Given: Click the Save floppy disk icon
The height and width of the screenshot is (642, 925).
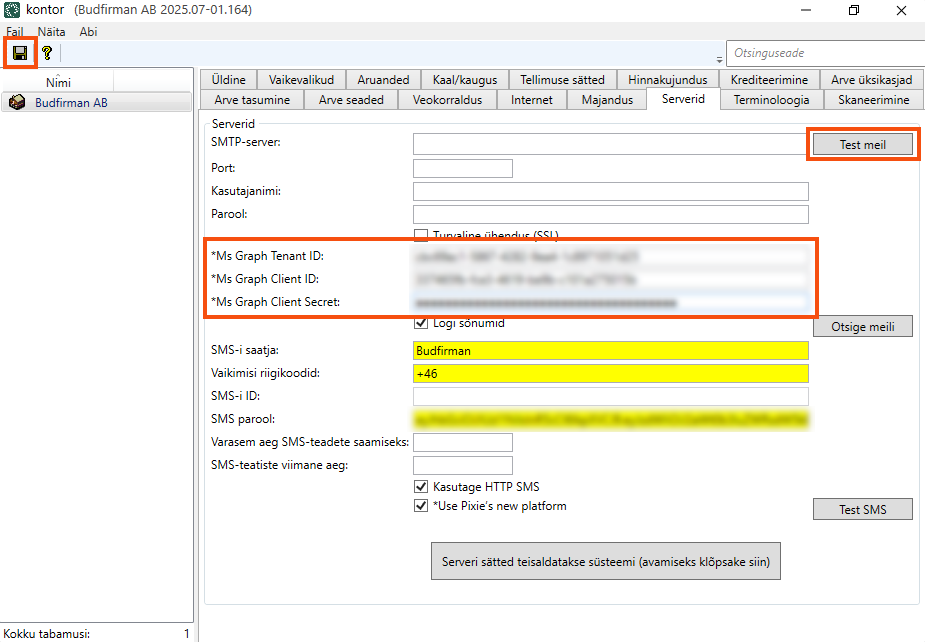Looking at the screenshot, I should click(20, 52).
